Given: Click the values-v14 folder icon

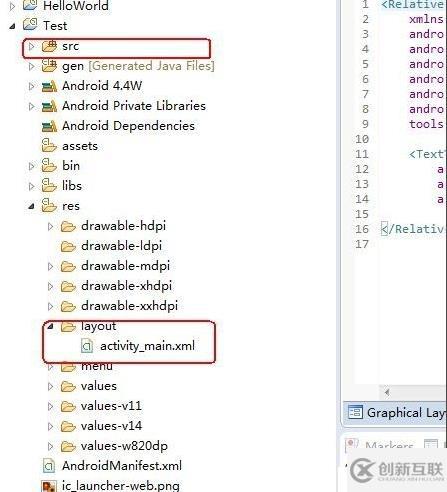Looking at the screenshot, I should tap(68, 427).
